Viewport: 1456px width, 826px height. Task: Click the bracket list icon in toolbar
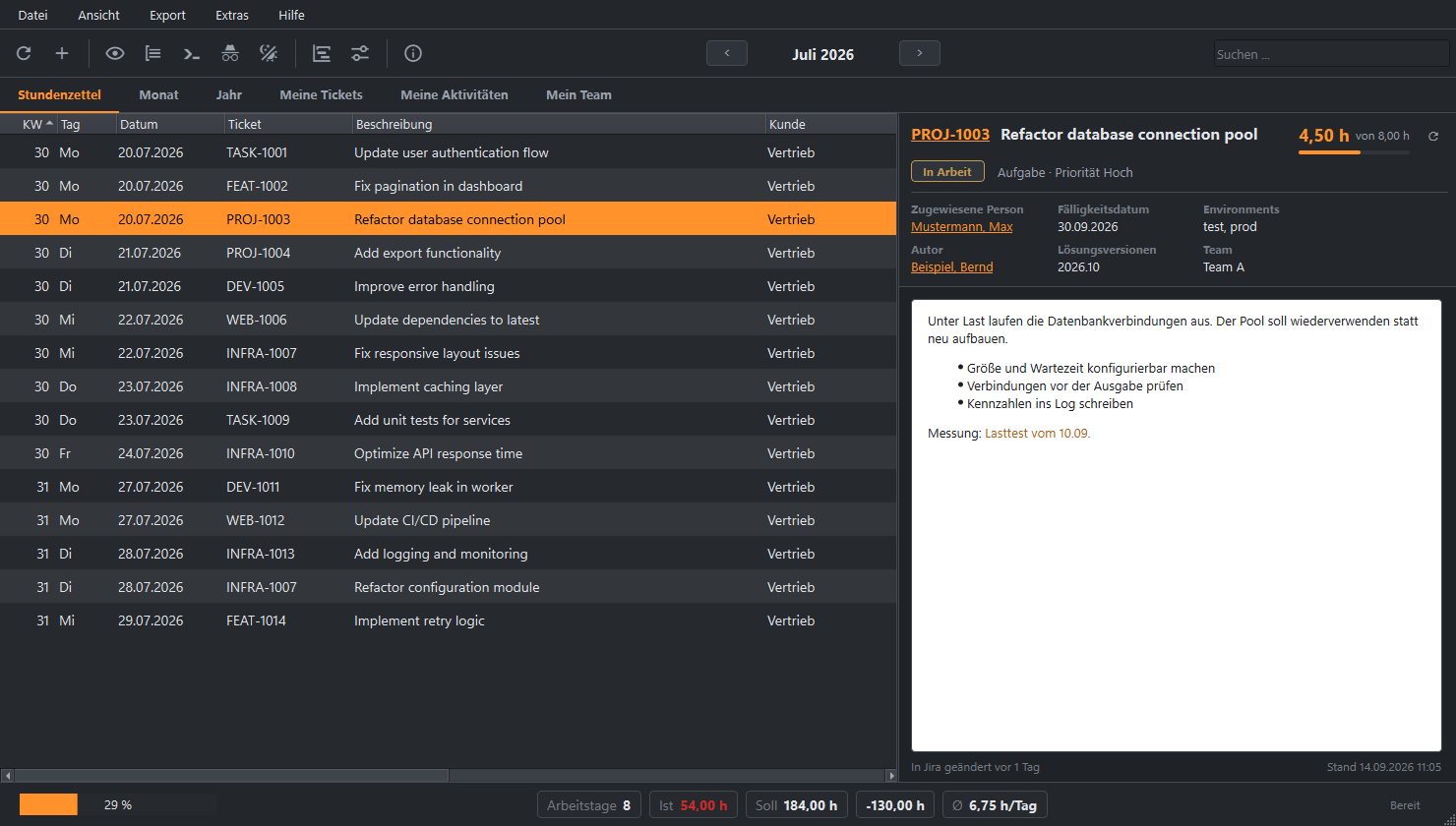tap(153, 53)
